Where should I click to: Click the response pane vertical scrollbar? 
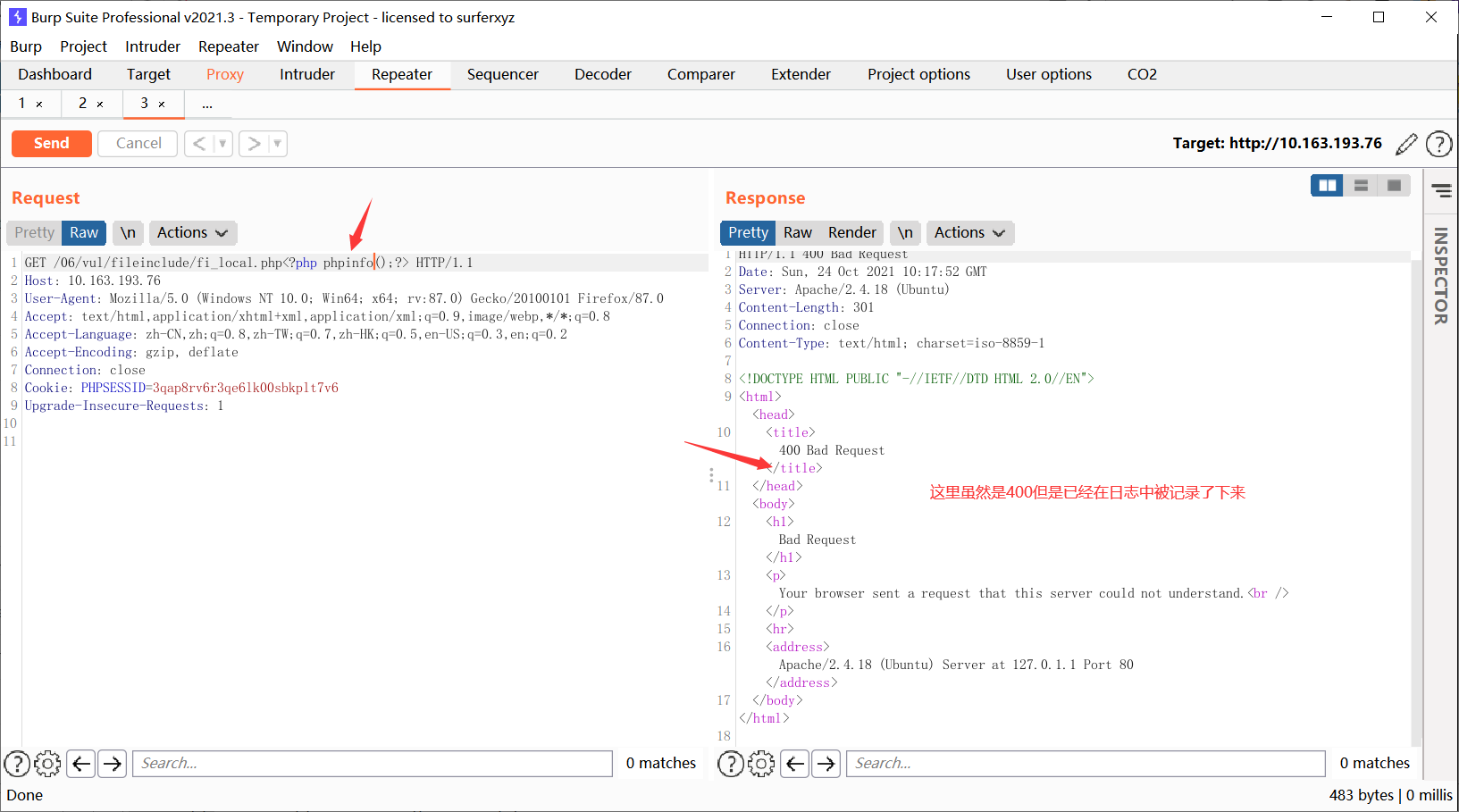click(x=1415, y=500)
